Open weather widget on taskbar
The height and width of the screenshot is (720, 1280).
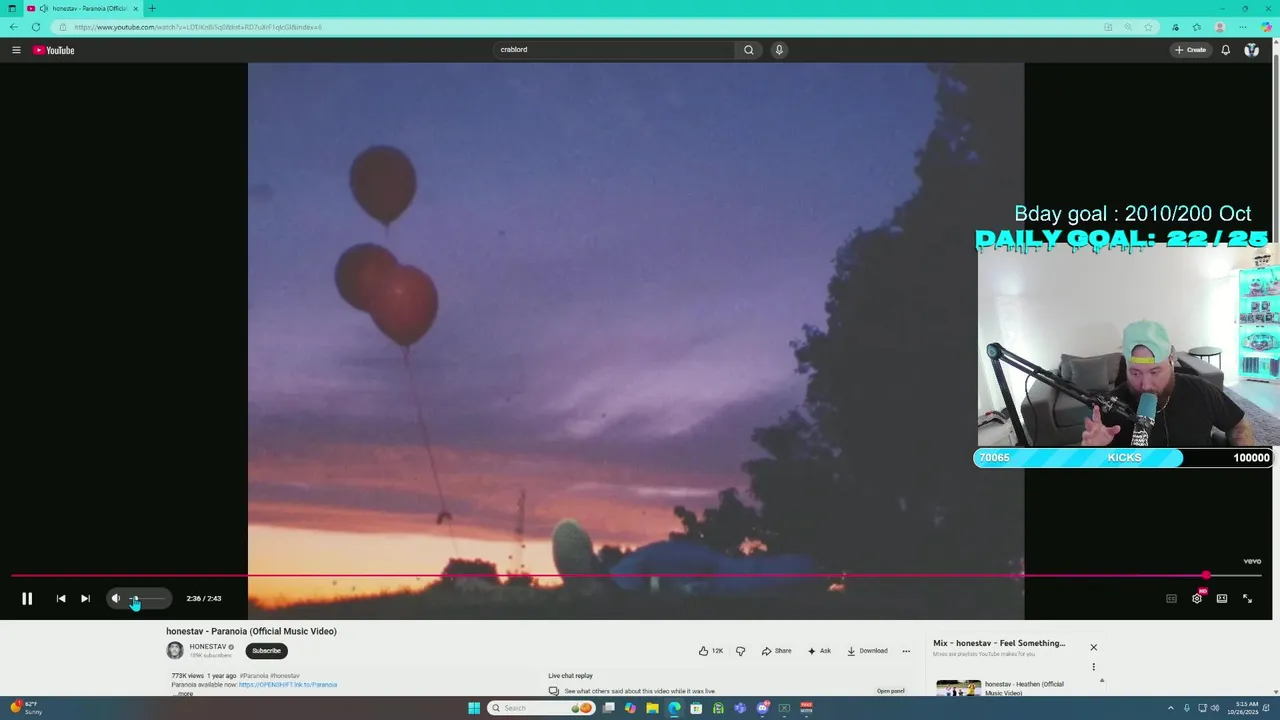coord(27,708)
